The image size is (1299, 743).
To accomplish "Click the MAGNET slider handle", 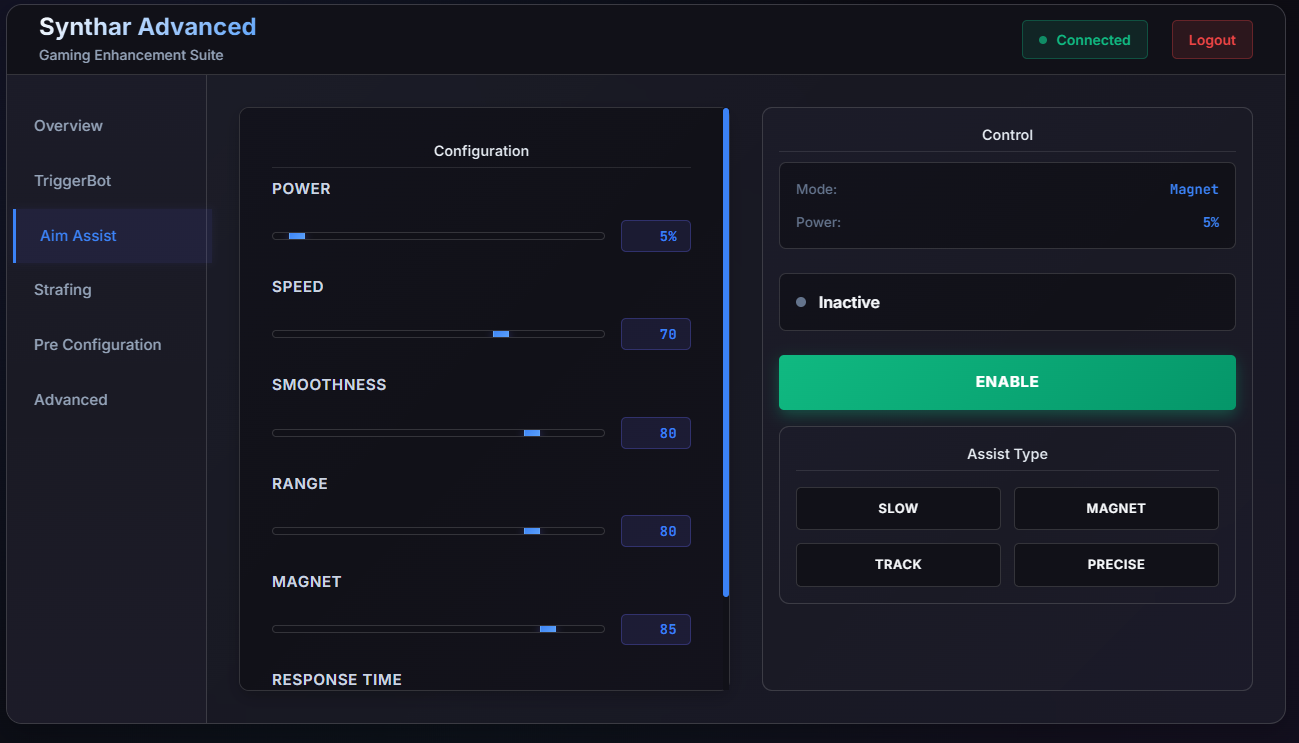I will coord(548,629).
